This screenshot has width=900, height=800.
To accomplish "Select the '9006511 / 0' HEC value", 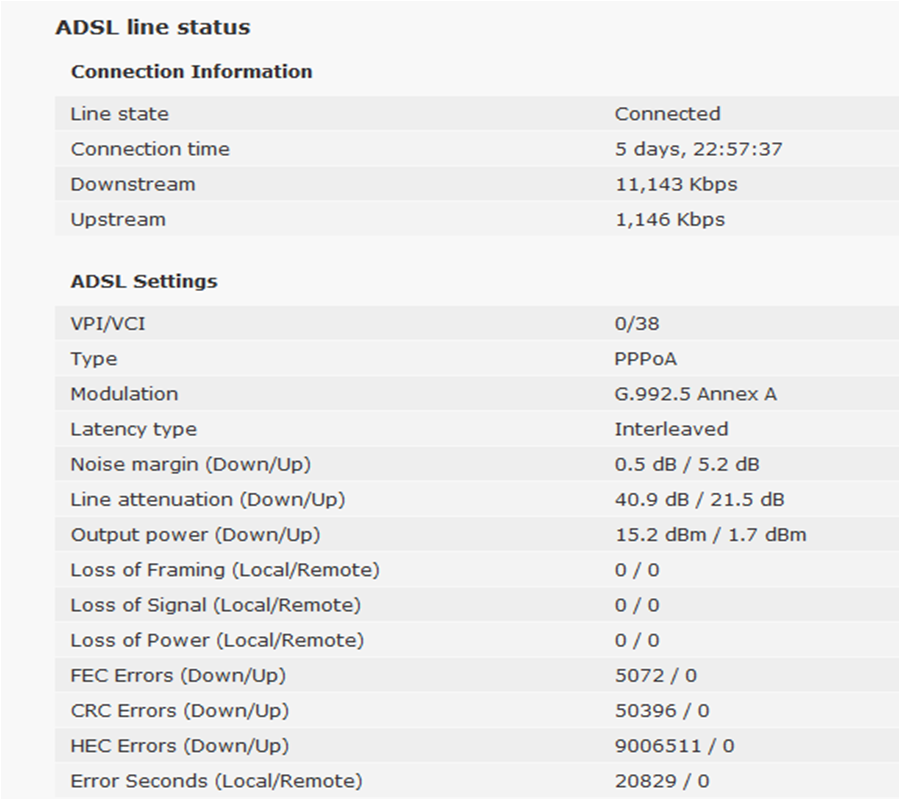I will (x=674, y=746).
